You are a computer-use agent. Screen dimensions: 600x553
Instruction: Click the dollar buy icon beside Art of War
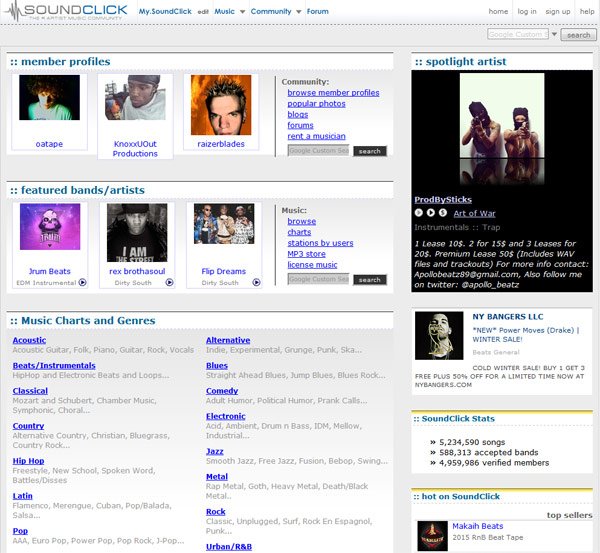coord(442,212)
